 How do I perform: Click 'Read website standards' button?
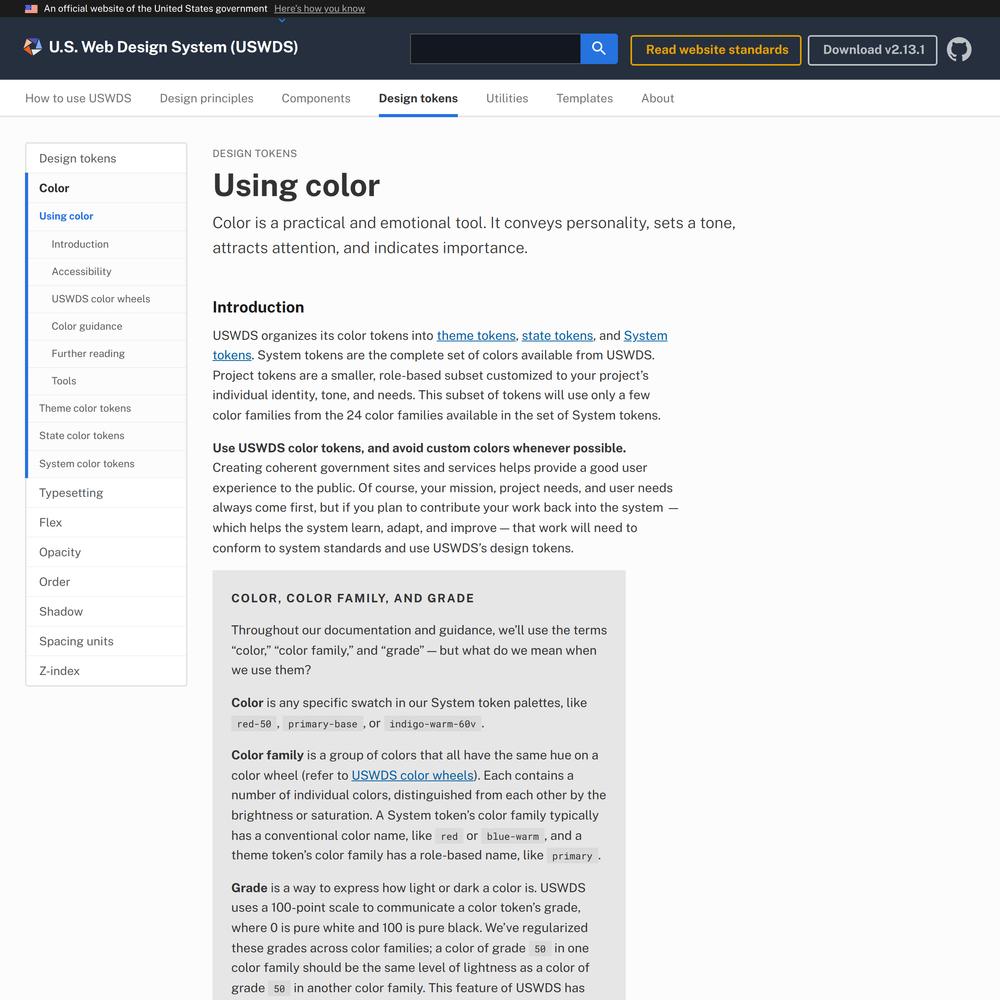pyautogui.click(x=716, y=50)
